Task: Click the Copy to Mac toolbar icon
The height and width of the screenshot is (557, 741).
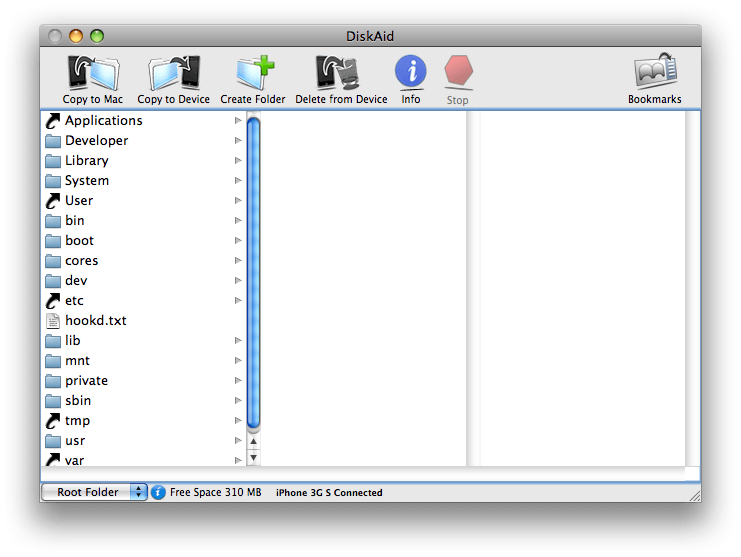Action: [92, 74]
